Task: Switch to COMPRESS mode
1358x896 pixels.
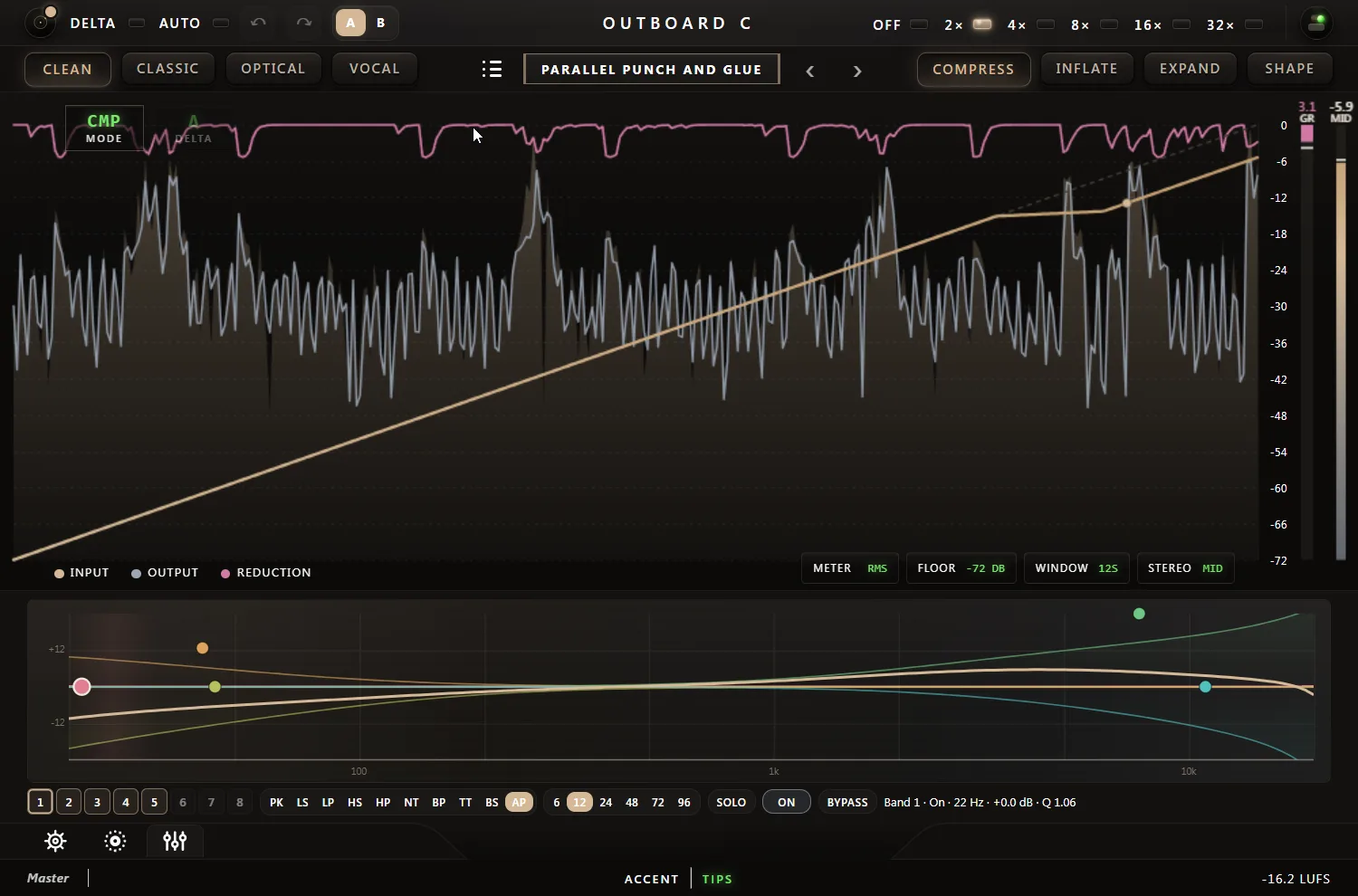Action: 973,69
